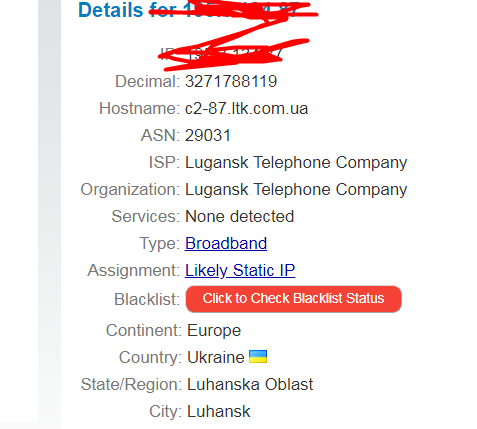Select the Continent value Europe

point(214,331)
